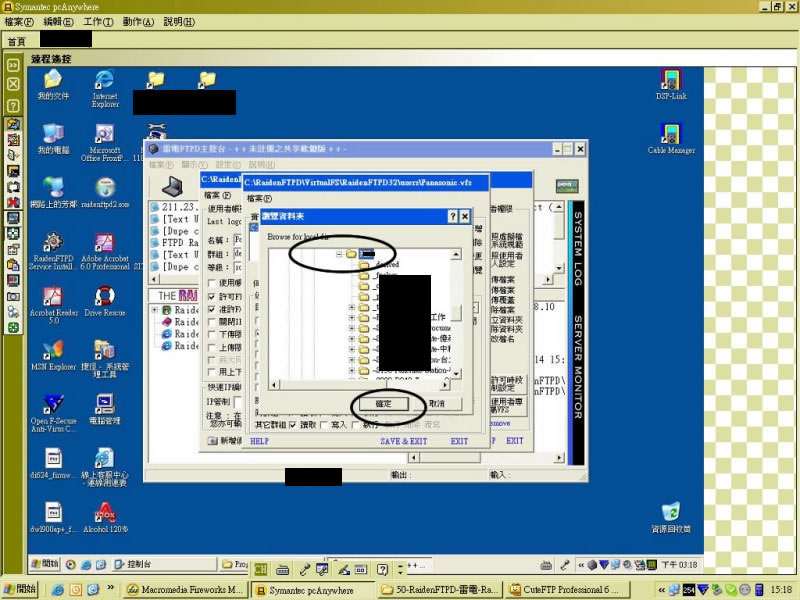Viewport: 800px width, 600px height.
Task: Toggle the 准許F checkbox
Action: pyautogui.click(x=212, y=309)
